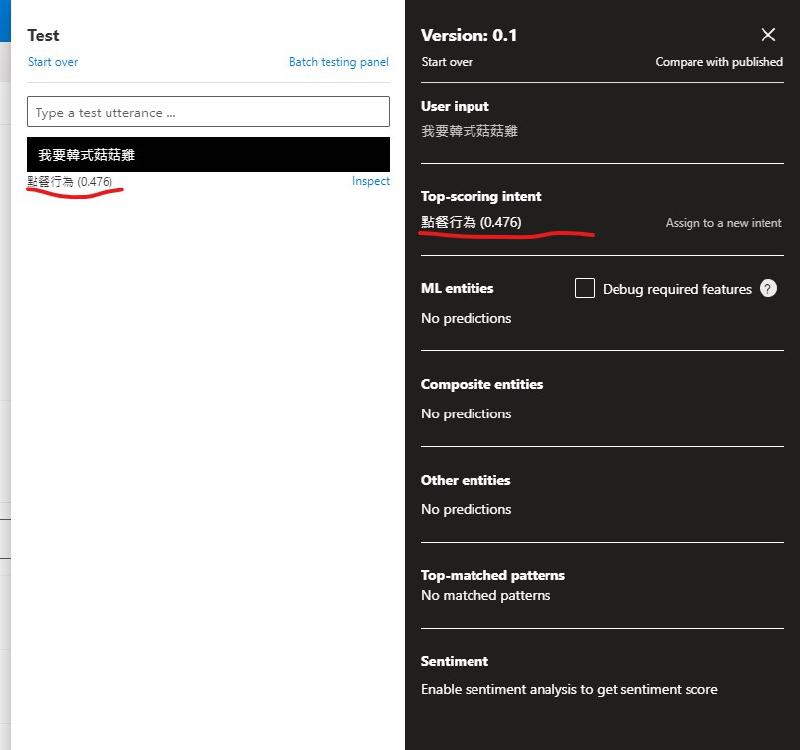Click the ML entities section heading
The height and width of the screenshot is (750, 800).
pos(457,288)
